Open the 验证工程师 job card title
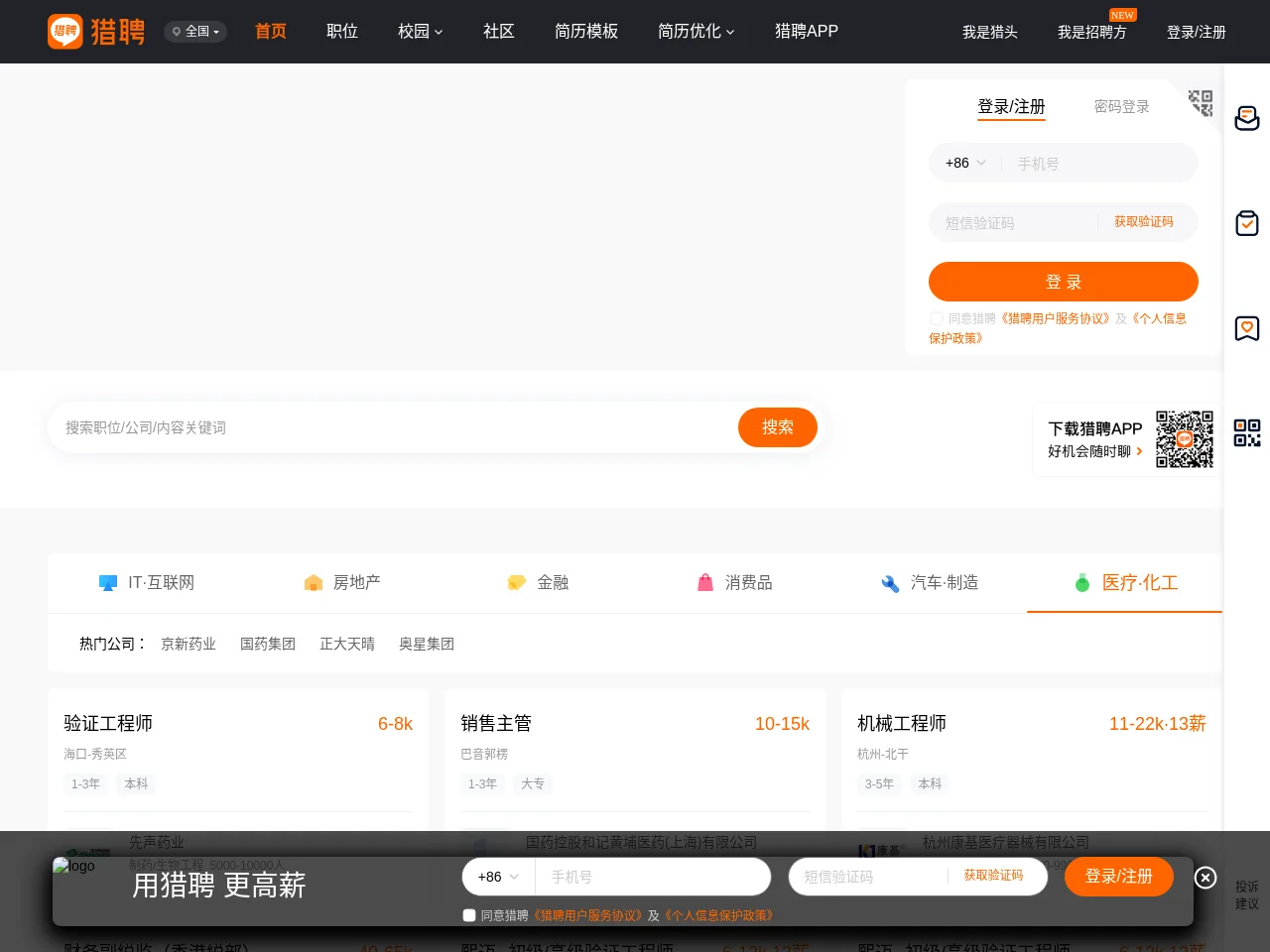Viewport: 1270px width, 952px height. click(108, 723)
